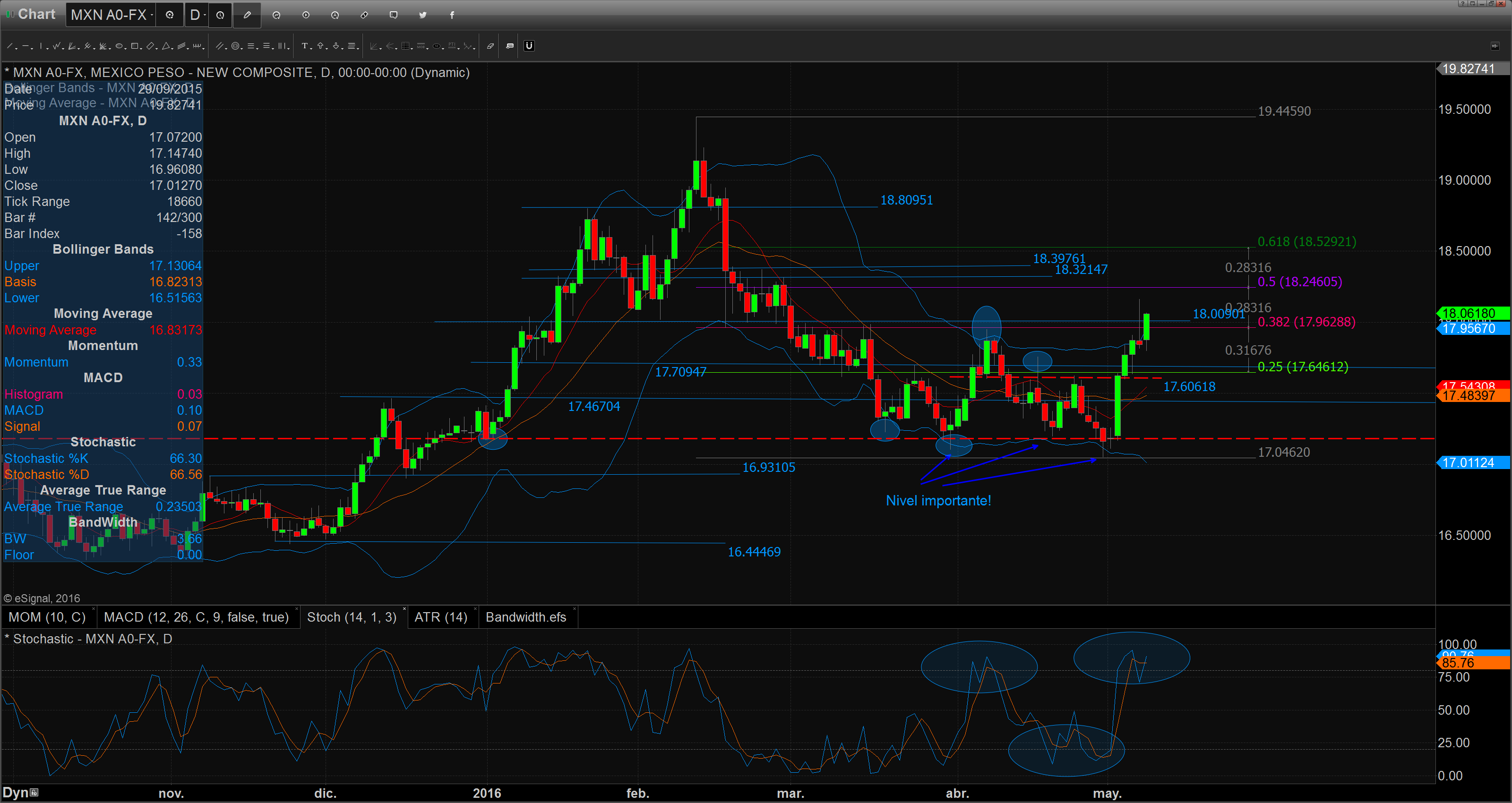Image resolution: width=1512 pixels, height=803 pixels.
Task: Click the 0.382 (17.96288) Fibonacci label
Action: coord(1306,322)
